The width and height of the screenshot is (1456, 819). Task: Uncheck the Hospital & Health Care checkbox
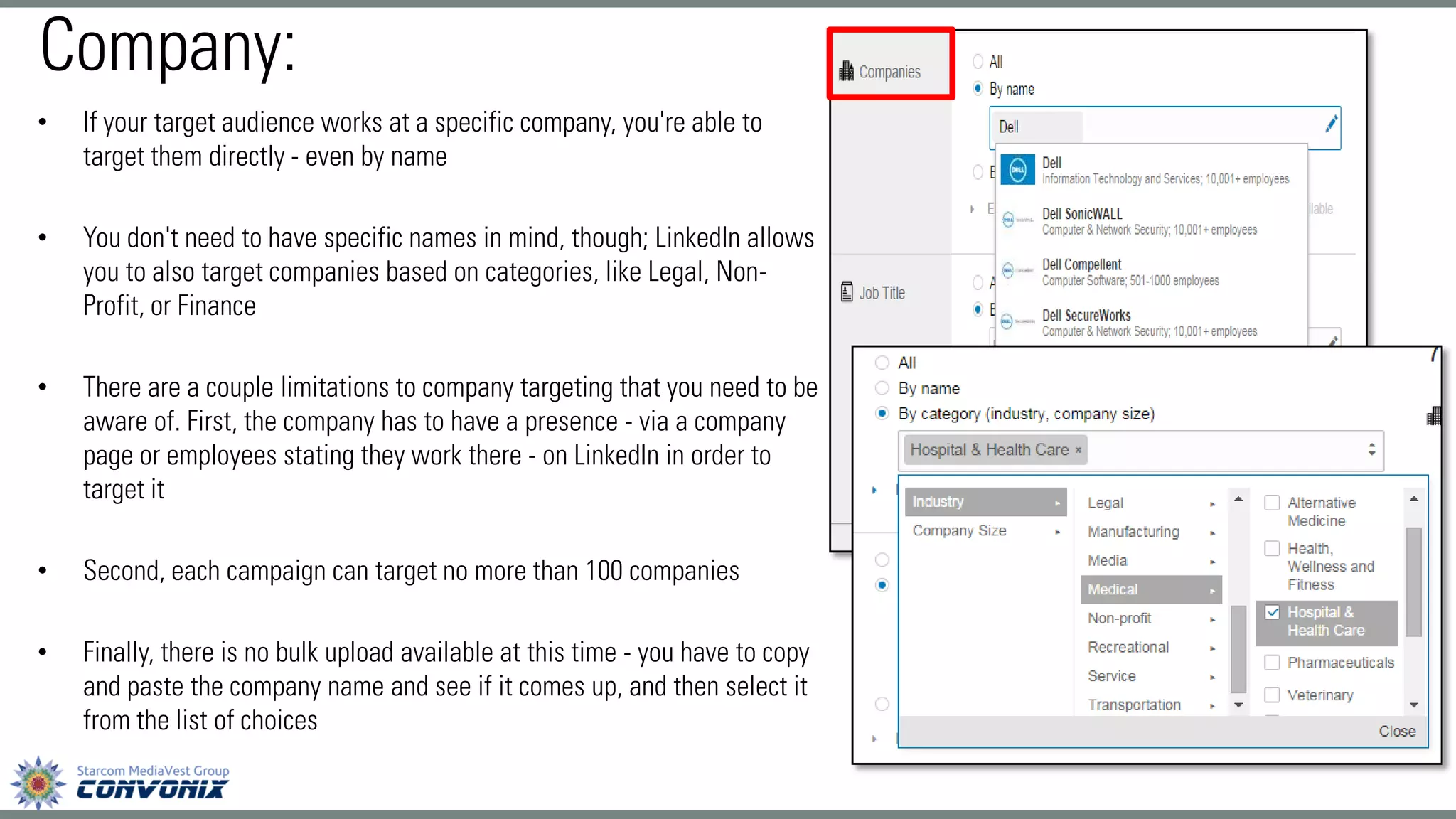(x=1272, y=612)
